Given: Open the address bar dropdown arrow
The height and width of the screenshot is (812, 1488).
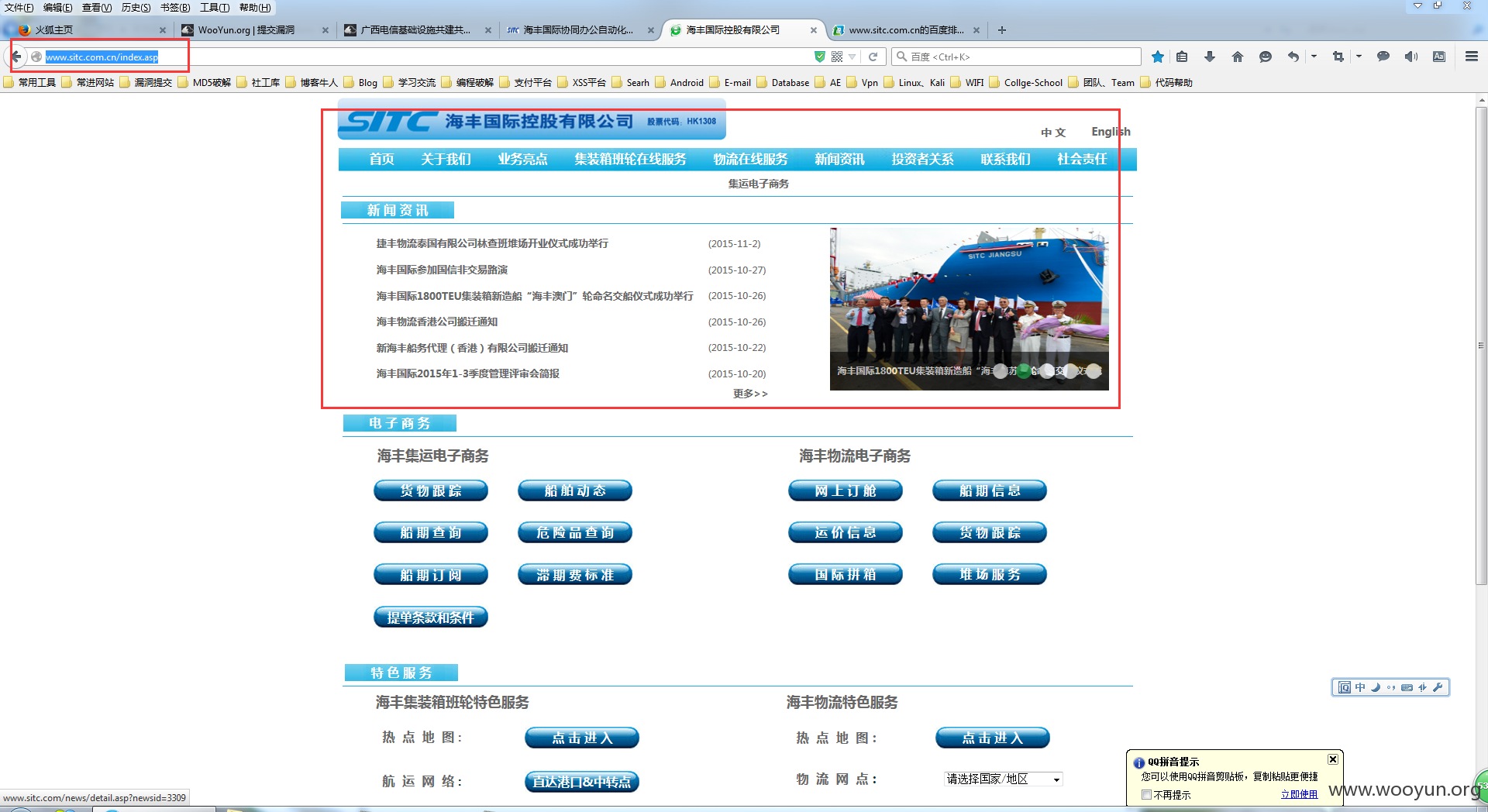Looking at the screenshot, I should [853, 57].
